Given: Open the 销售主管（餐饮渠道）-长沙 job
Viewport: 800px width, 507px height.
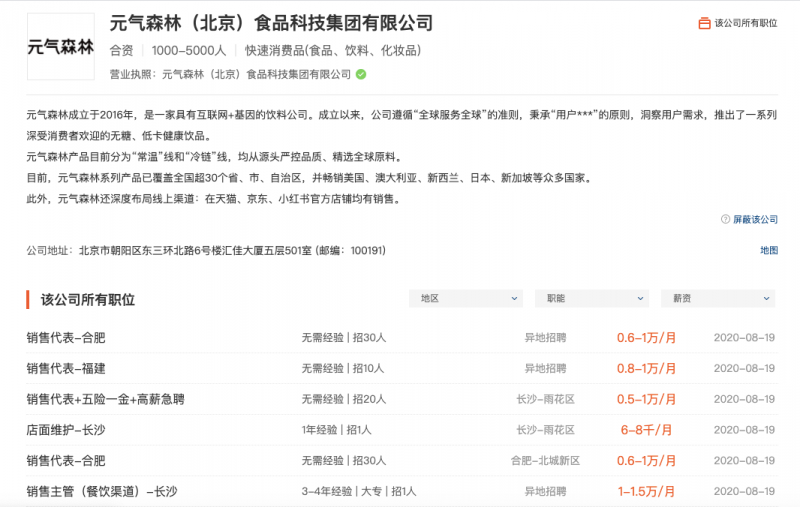Looking at the screenshot, I should 102,491.
